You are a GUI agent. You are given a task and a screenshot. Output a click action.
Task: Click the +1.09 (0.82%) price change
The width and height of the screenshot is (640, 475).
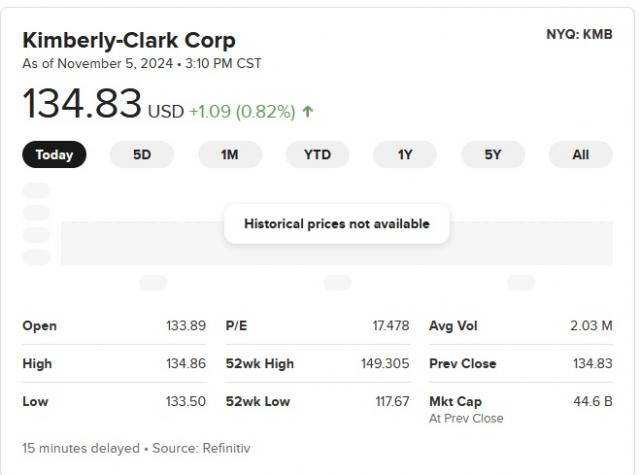coord(241,112)
